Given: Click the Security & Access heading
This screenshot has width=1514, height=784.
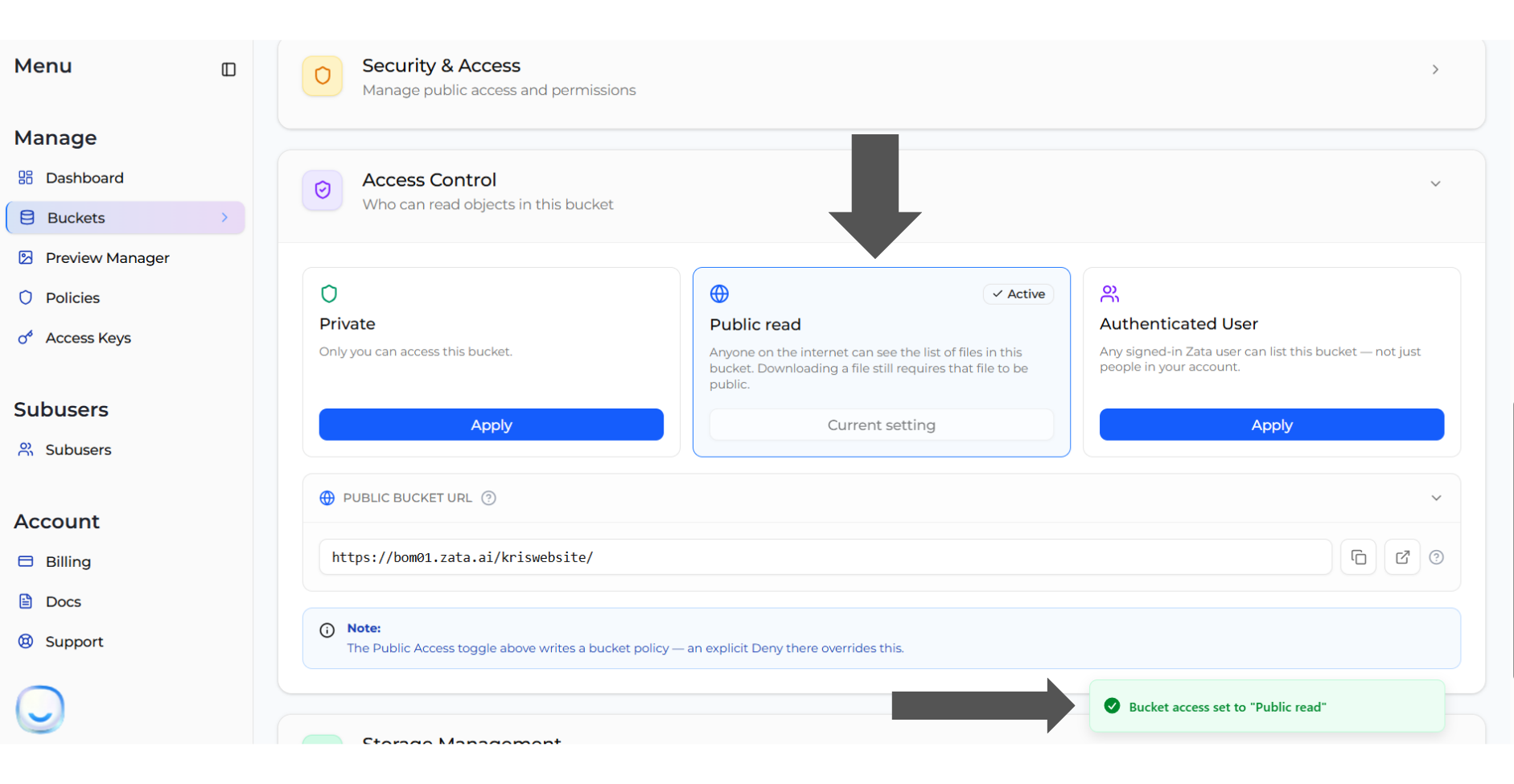Looking at the screenshot, I should tap(441, 66).
